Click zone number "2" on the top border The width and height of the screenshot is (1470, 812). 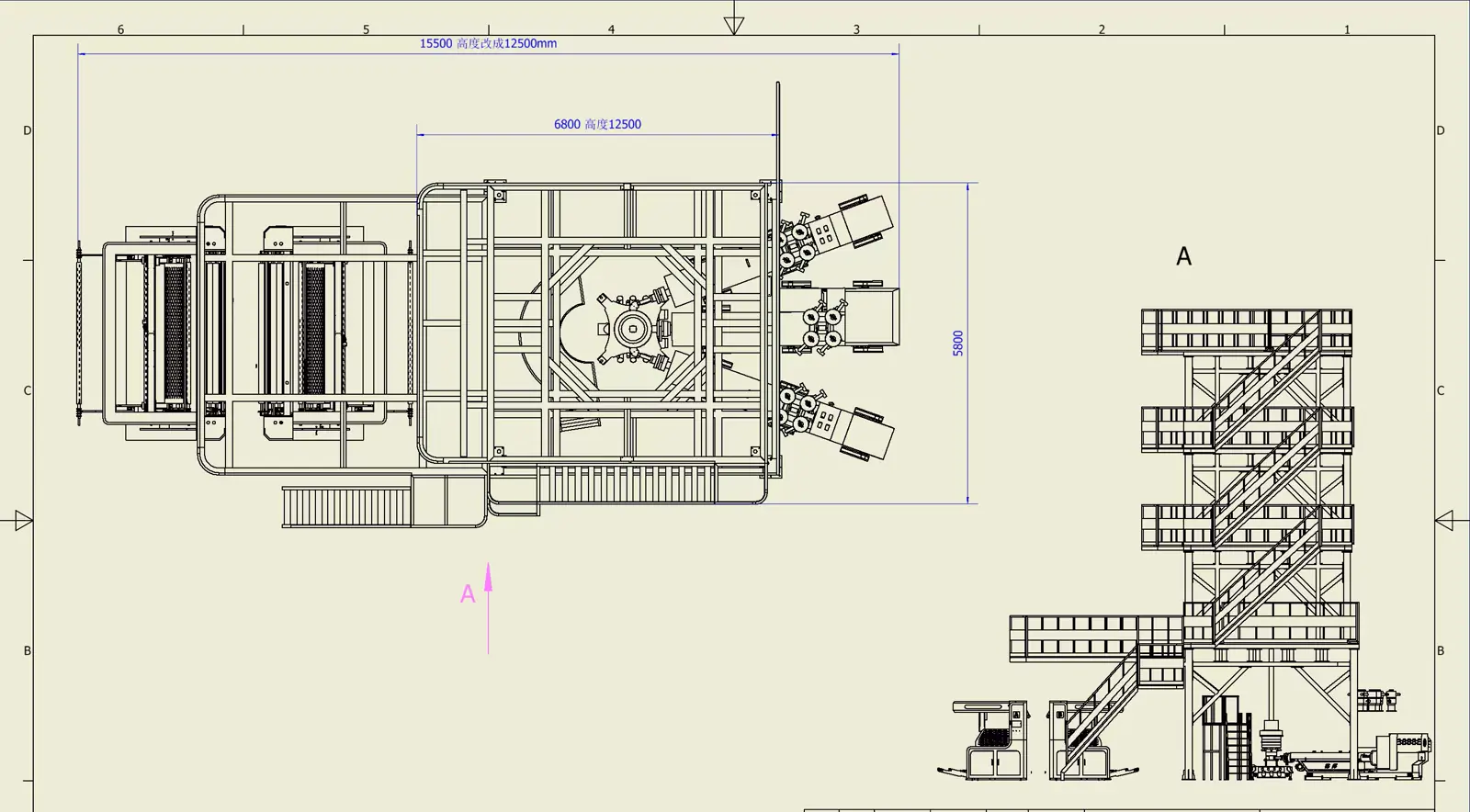coord(1102,29)
